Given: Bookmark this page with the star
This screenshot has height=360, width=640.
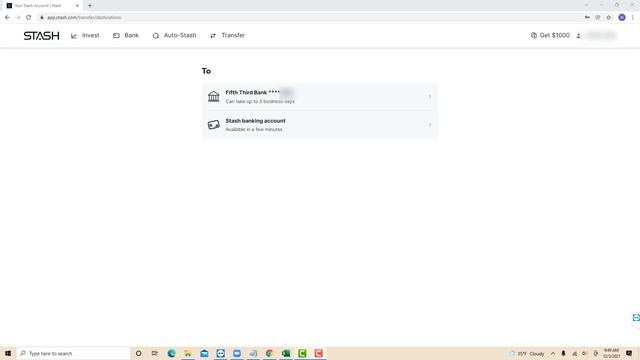Looking at the screenshot, I should [609, 18].
